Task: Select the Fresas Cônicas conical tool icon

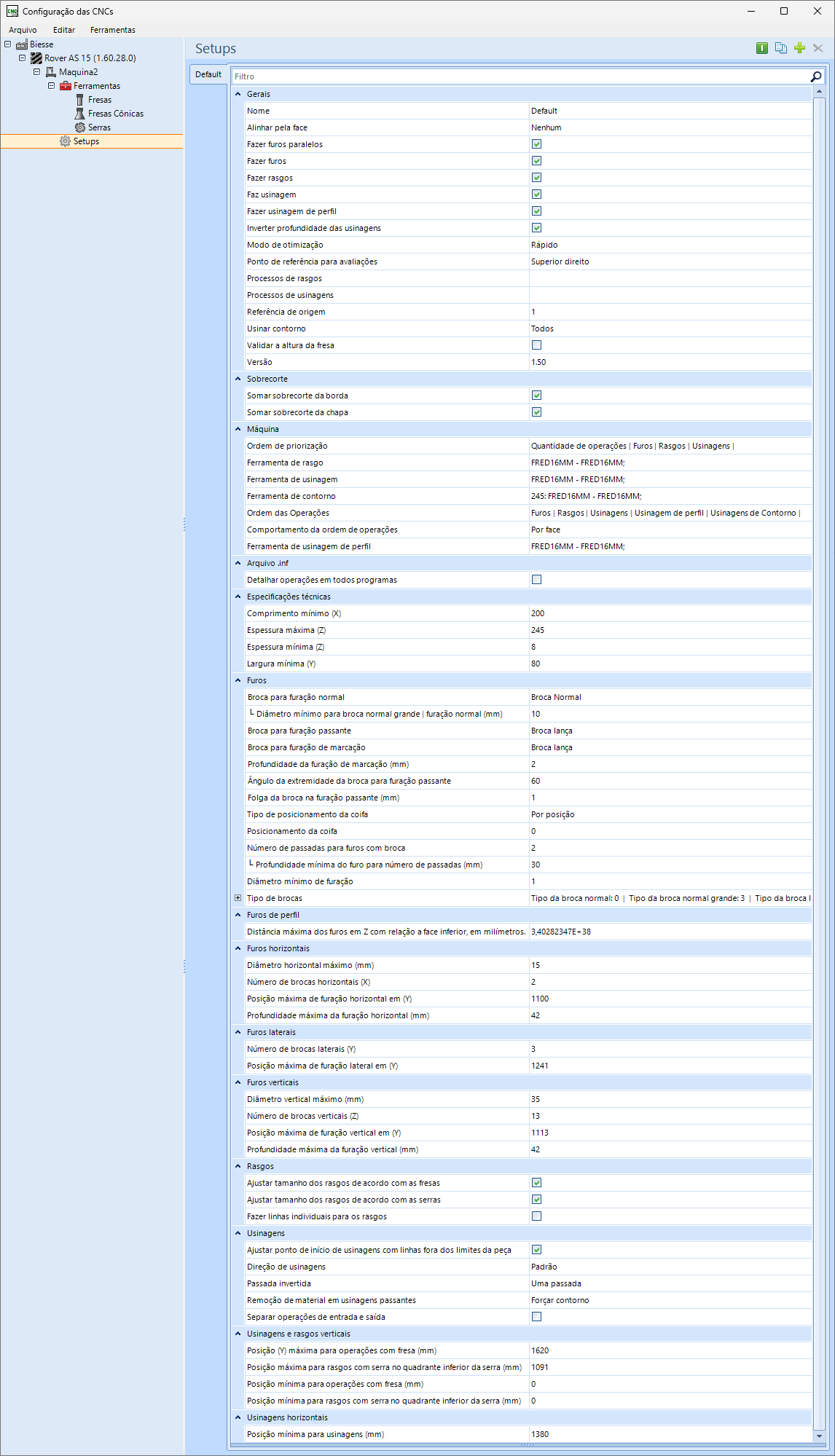Action: pos(80,114)
